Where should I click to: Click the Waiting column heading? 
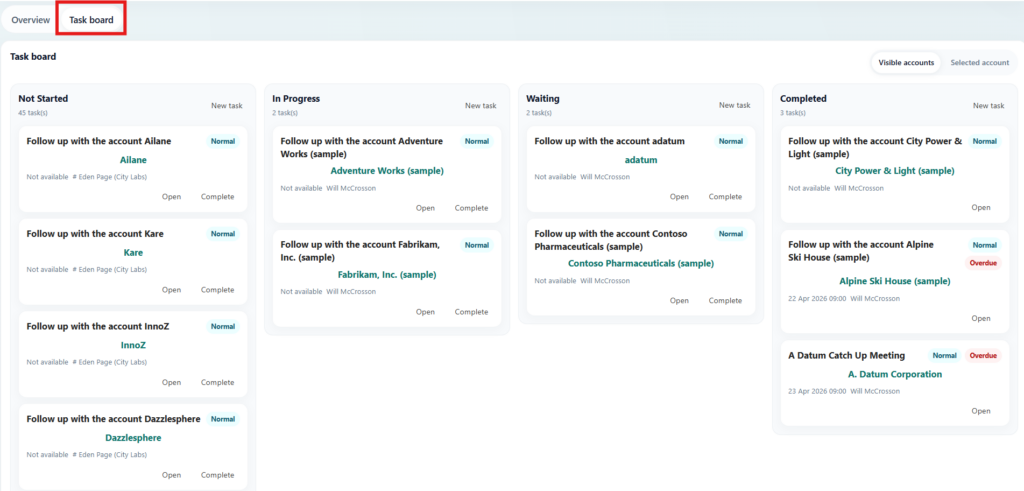click(543, 99)
